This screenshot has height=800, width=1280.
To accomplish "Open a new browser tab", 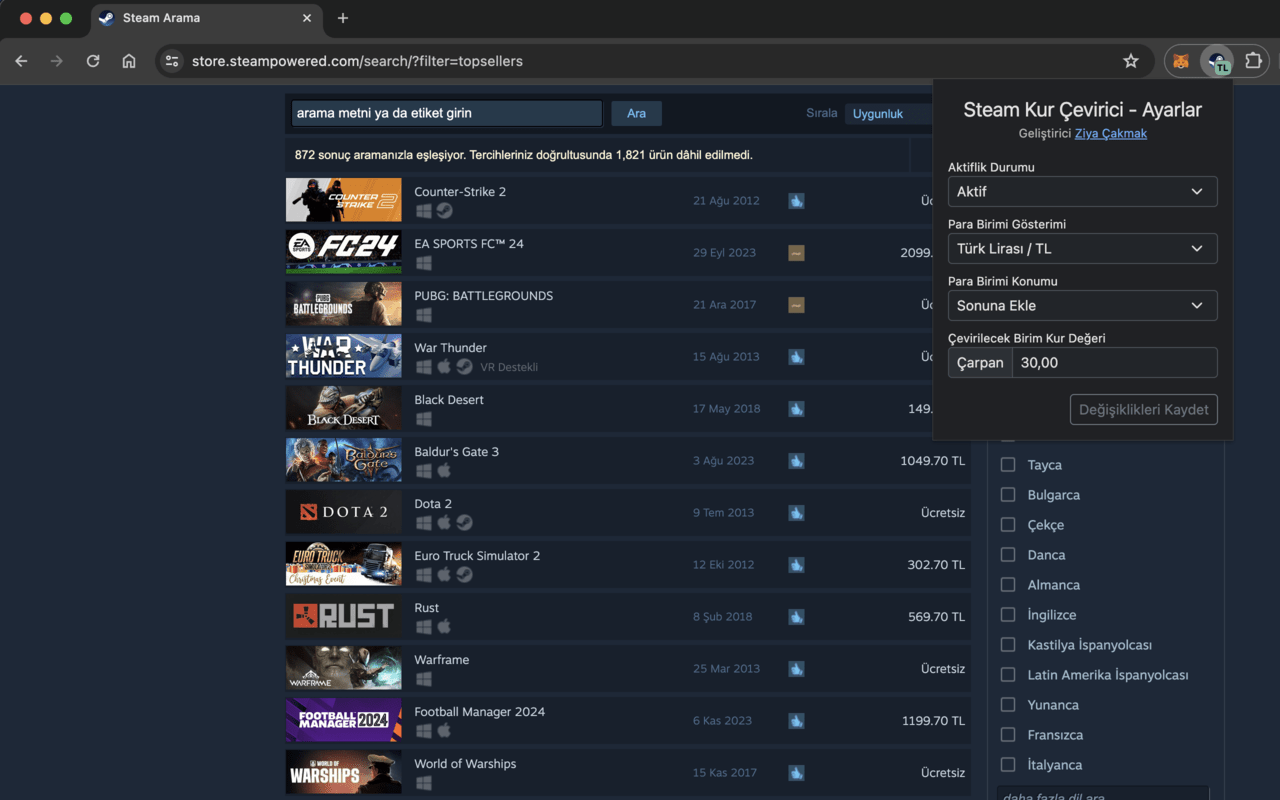I will click(345, 17).
